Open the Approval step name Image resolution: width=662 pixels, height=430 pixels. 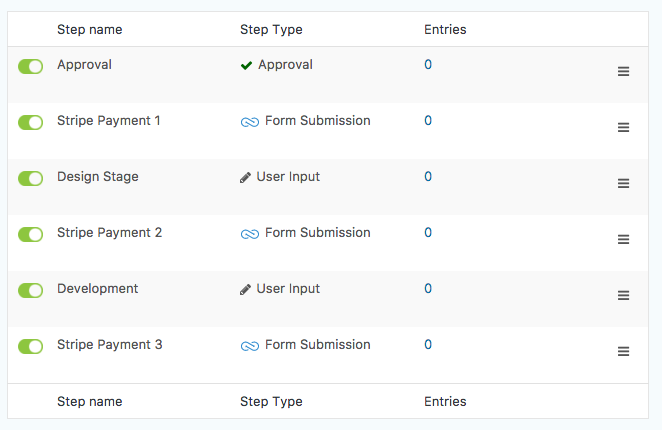[84, 65]
